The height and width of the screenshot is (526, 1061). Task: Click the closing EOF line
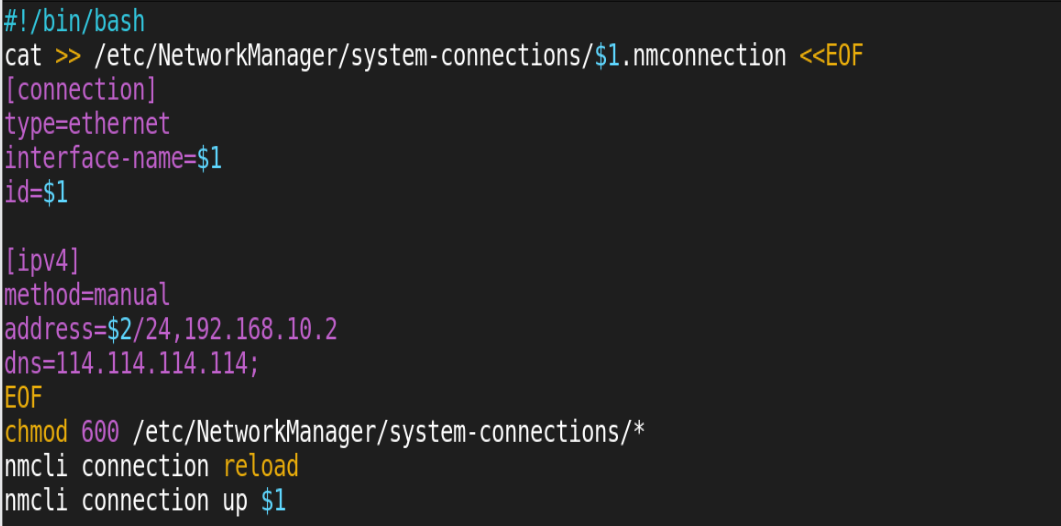pyautogui.click(x=23, y=398)
